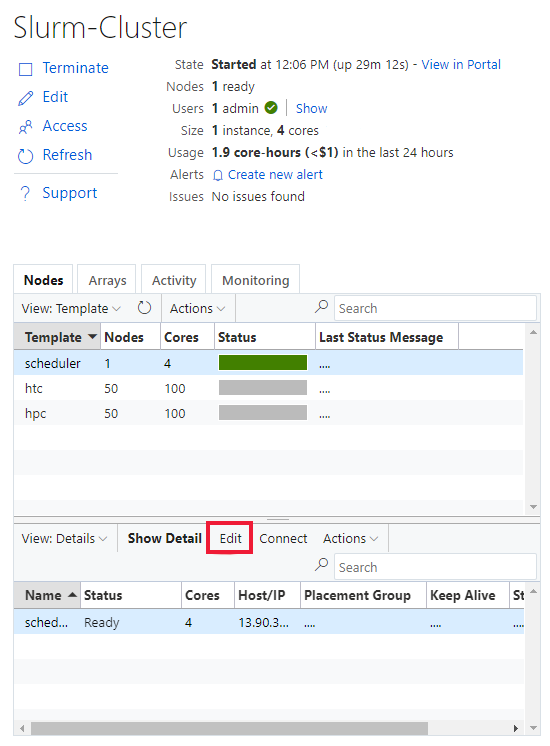Click the Refresh link

[67, 155]
